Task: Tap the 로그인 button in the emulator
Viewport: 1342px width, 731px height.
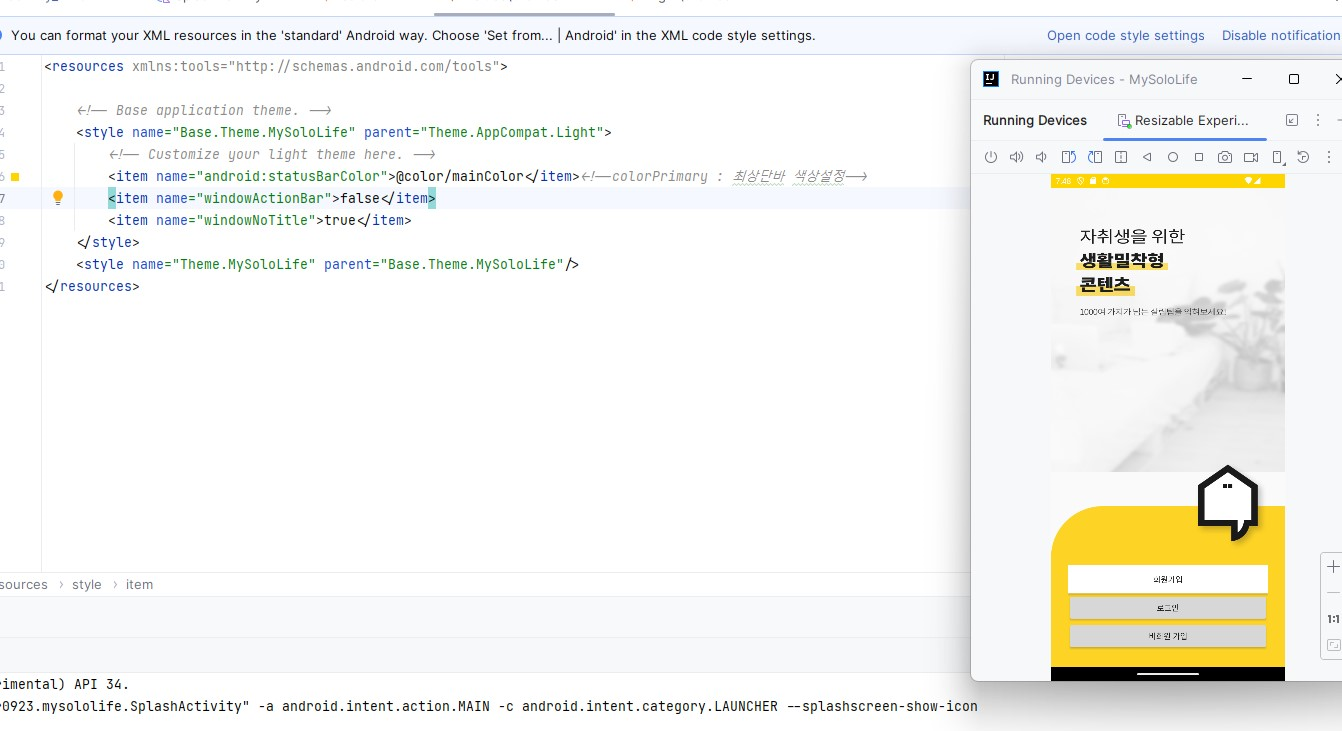Action: pyautogui.click(x=1168, y=608)
